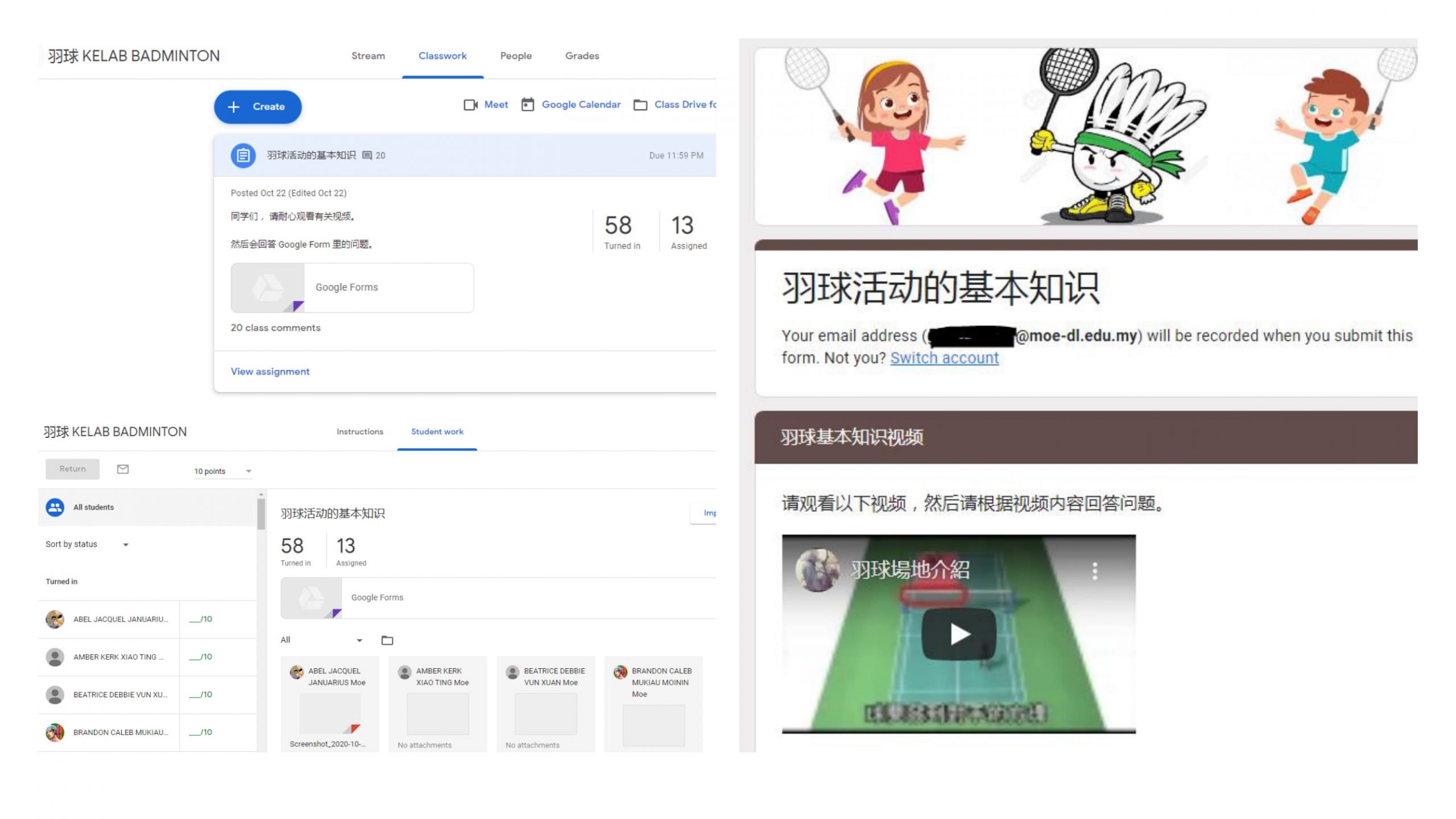Image resolution: width=1456 pixels, height=819 pixels.
Task: Open the Google Calendar icon
Action: pos(528,105)
